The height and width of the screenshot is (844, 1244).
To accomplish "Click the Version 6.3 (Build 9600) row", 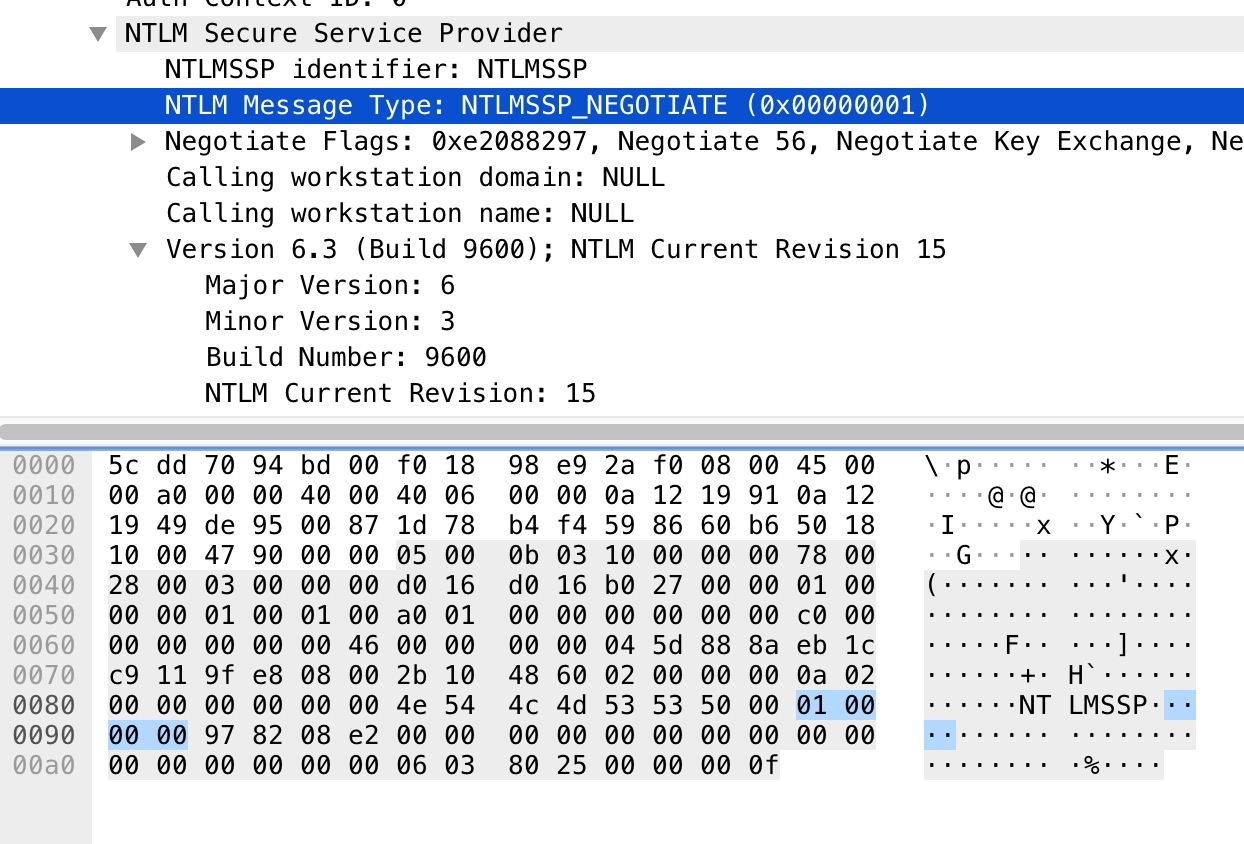I will pyautogui.click(x=555, y=250).
